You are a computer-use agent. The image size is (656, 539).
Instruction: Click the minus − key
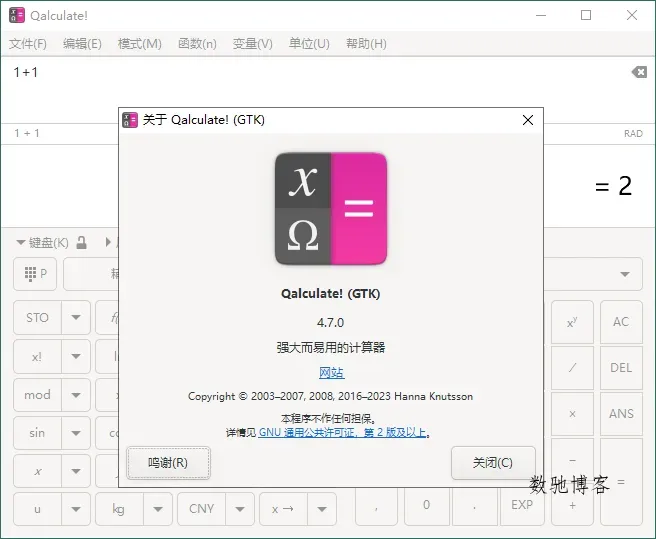[572, 460]
